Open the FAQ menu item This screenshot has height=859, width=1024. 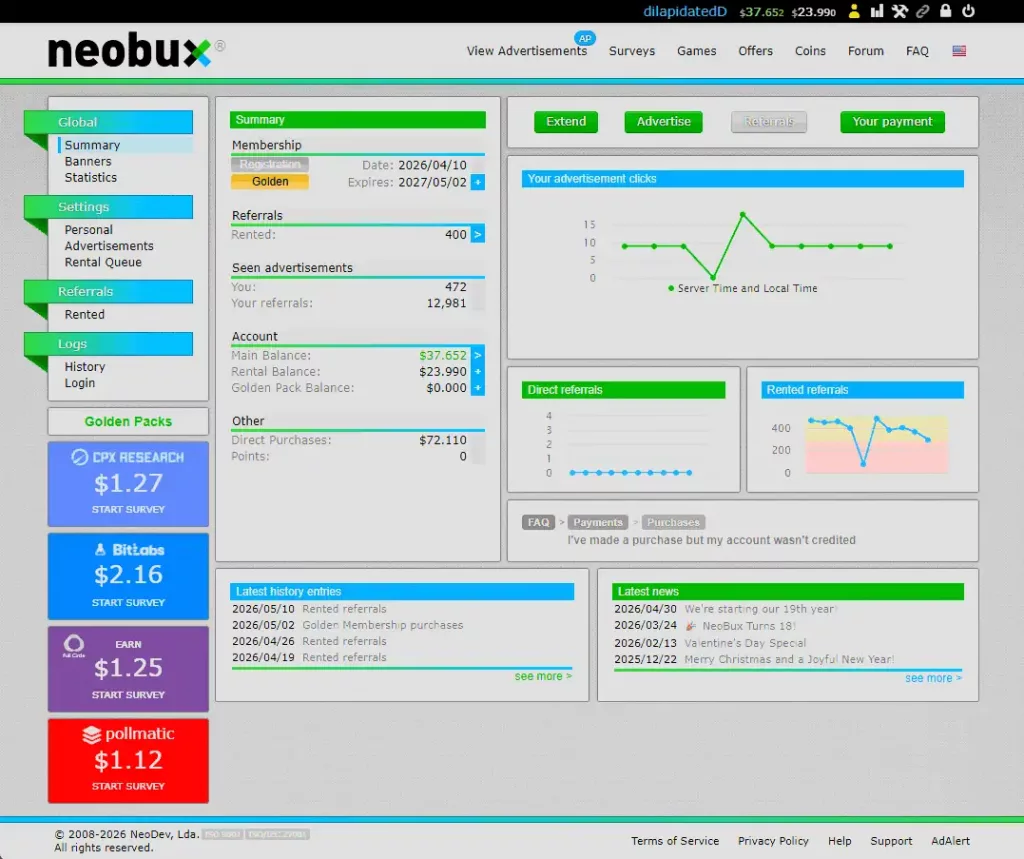tap(917, 51)
